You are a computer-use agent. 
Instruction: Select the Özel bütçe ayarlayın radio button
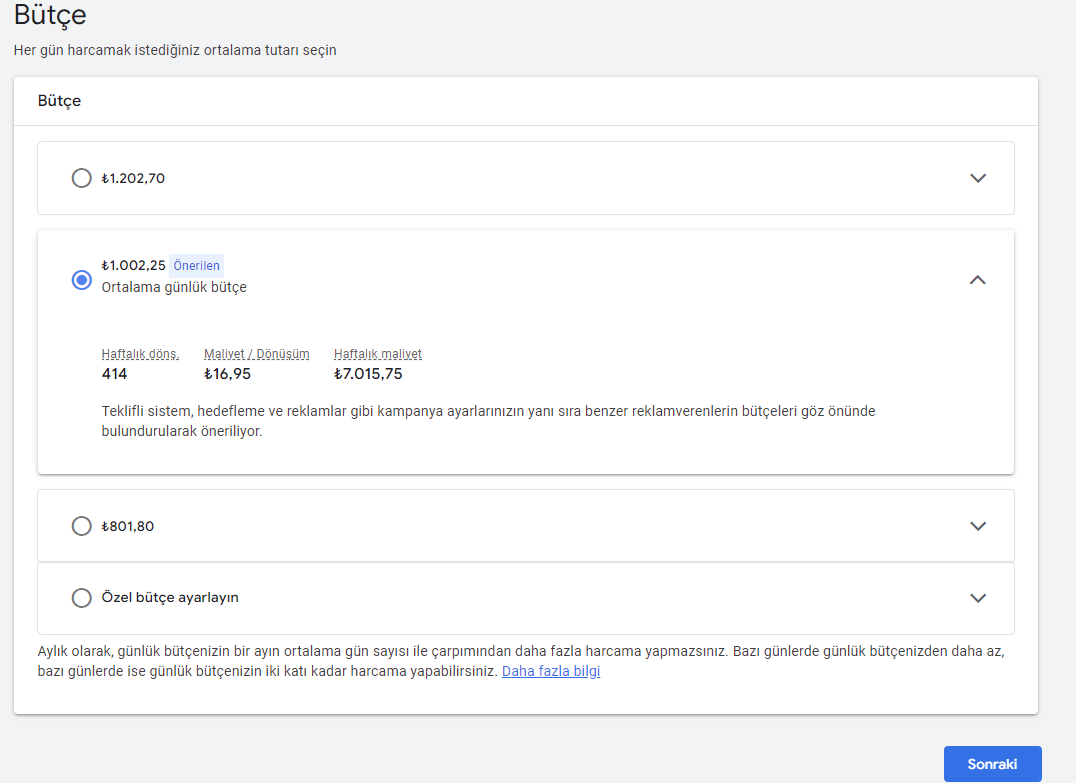[x=82, y=598]
